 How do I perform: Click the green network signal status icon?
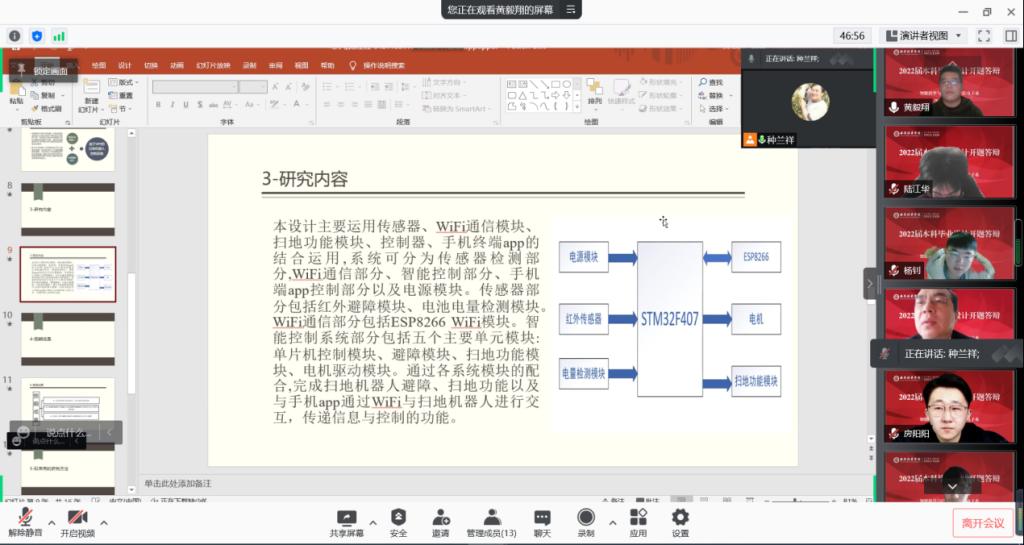pos(59,36)
